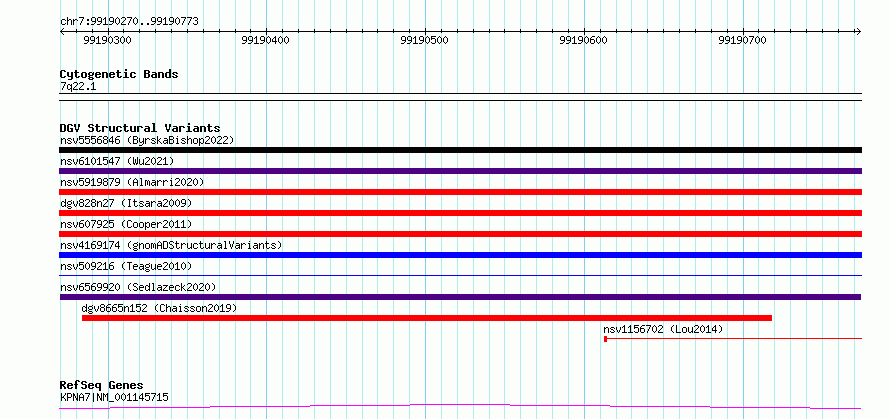The image size is (890, 419).
Task: Open nsv607925 (Cooper2011) label
Action: click(x=126, y=224)
